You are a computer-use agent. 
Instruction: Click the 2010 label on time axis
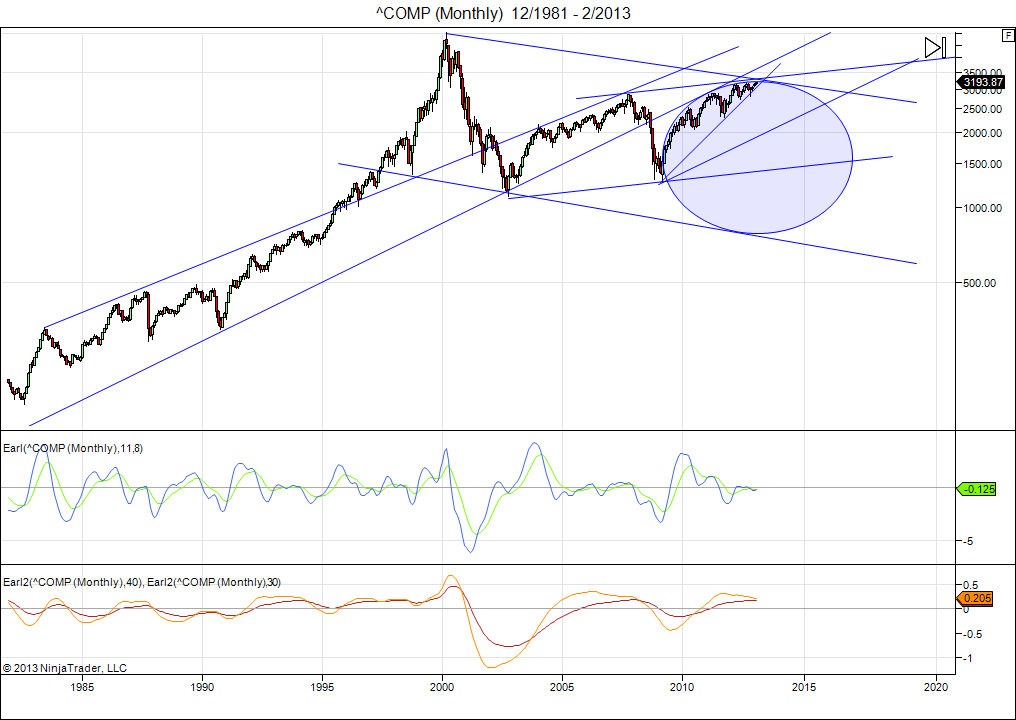coord(683,687)
